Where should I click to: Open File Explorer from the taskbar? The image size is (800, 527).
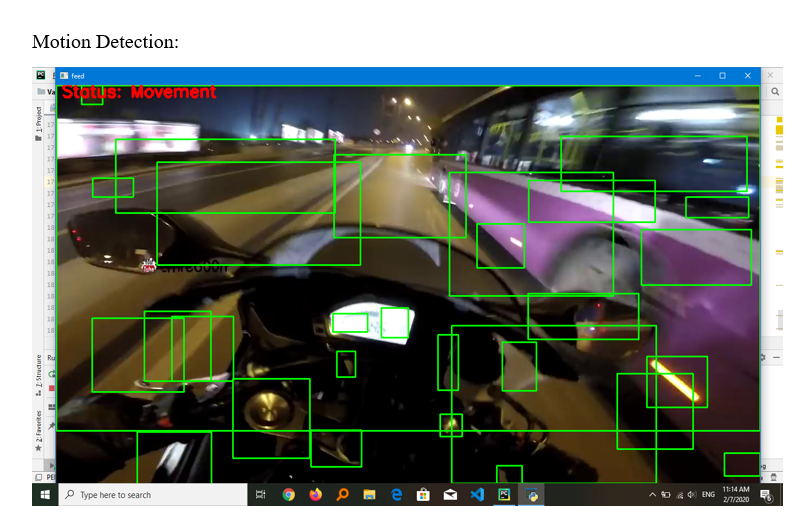[369, 494]
